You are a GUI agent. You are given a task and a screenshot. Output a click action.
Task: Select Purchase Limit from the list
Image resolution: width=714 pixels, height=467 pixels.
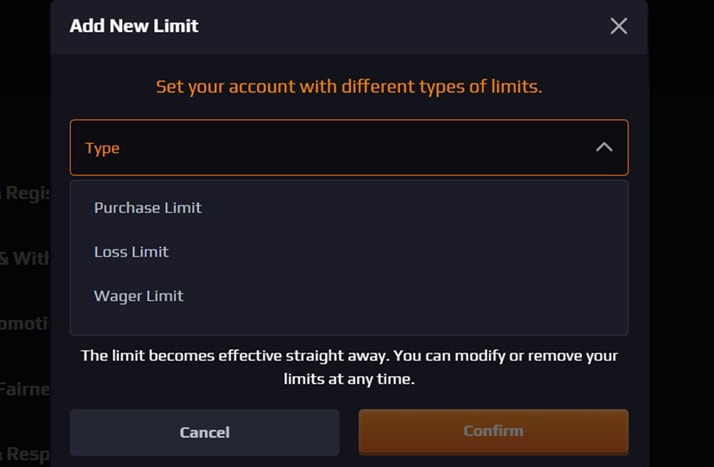coord(148,208)
